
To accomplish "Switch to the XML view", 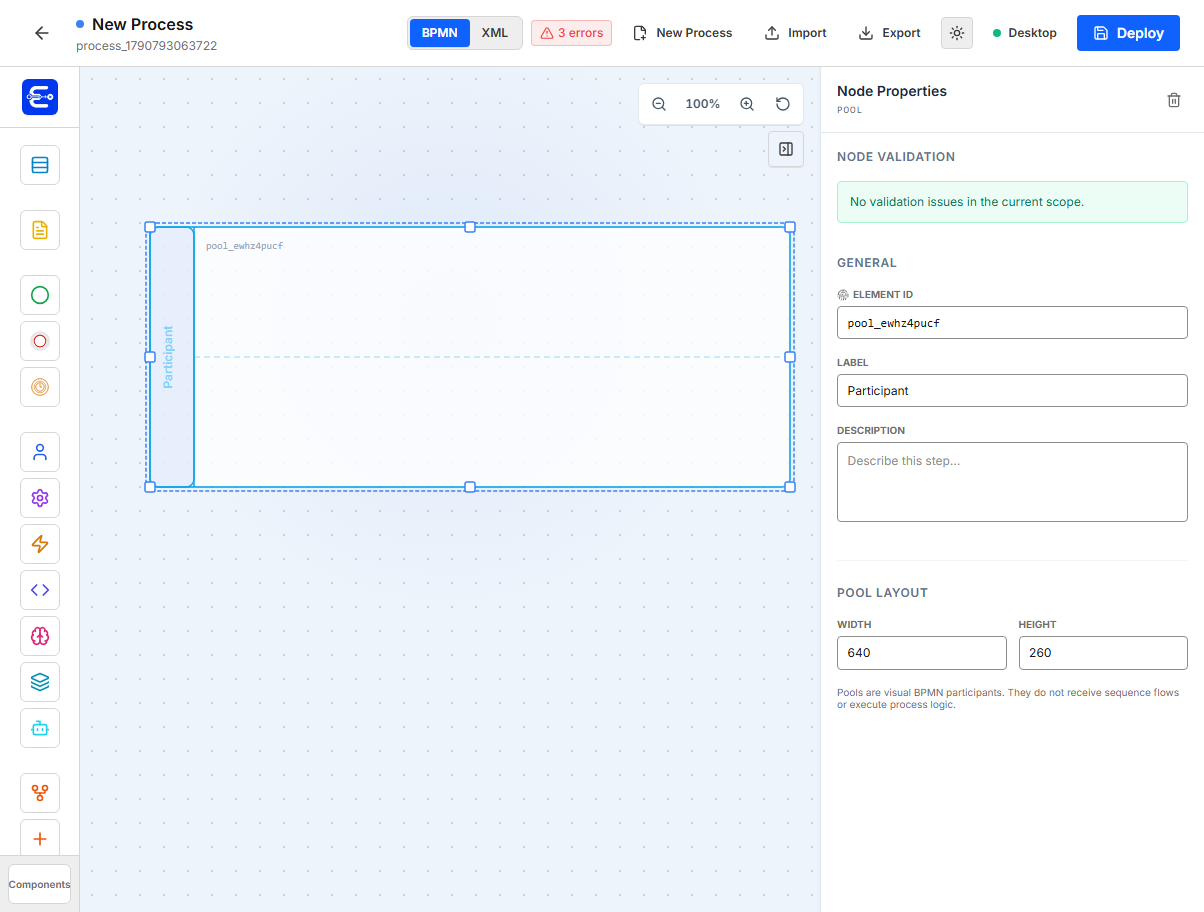I will (x=495, y=33).
